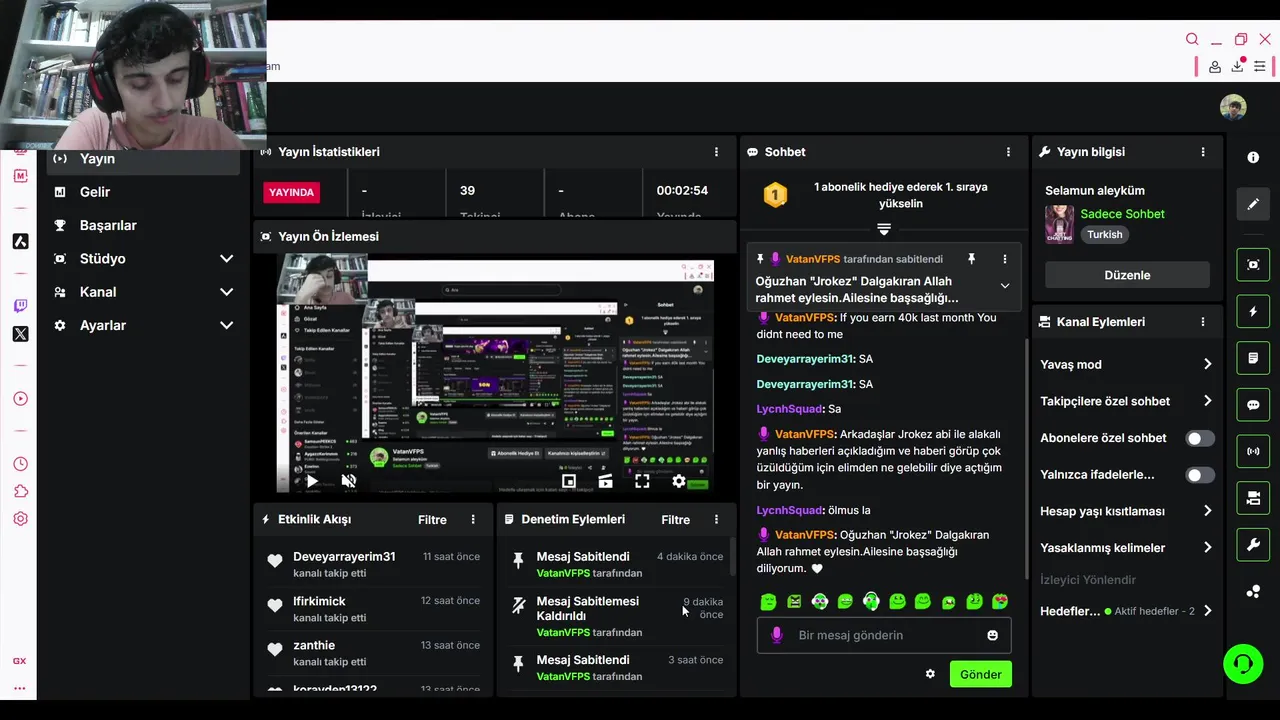Open Sohbet panel three-dot menu
1280x720 pixels.
(1008, 152)
